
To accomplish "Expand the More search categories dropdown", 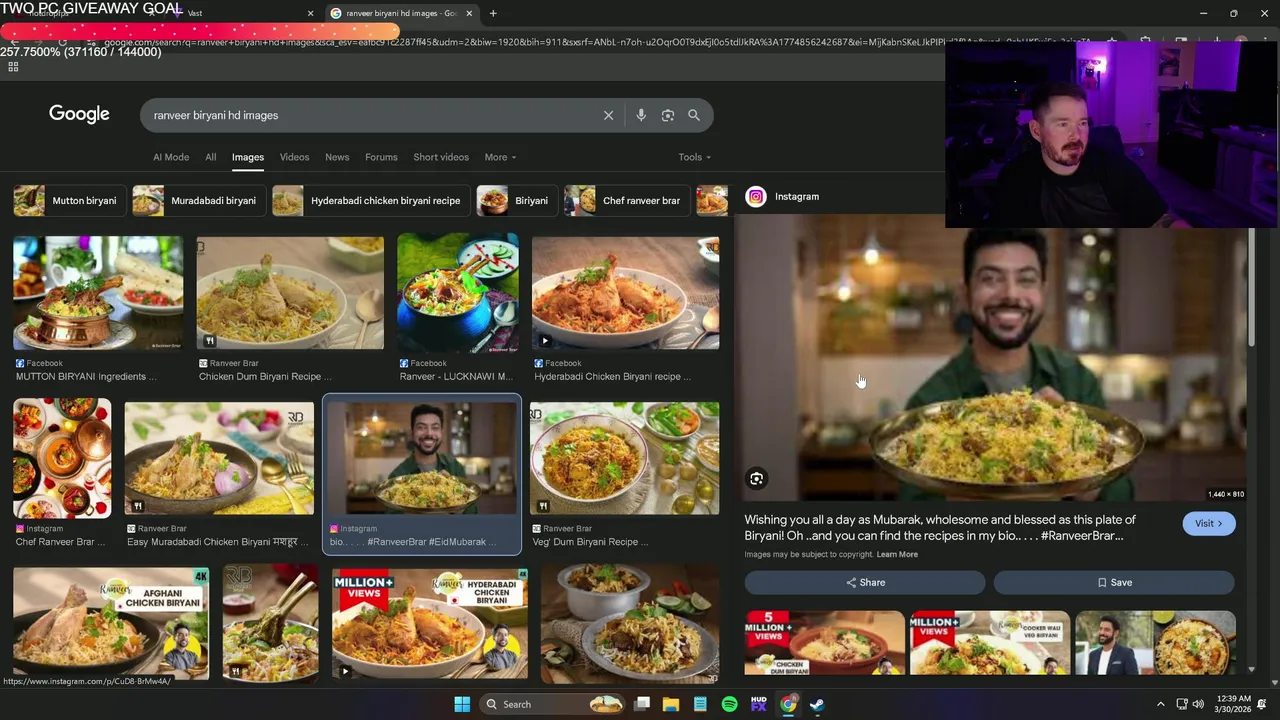I will click(x=501, y=157).
